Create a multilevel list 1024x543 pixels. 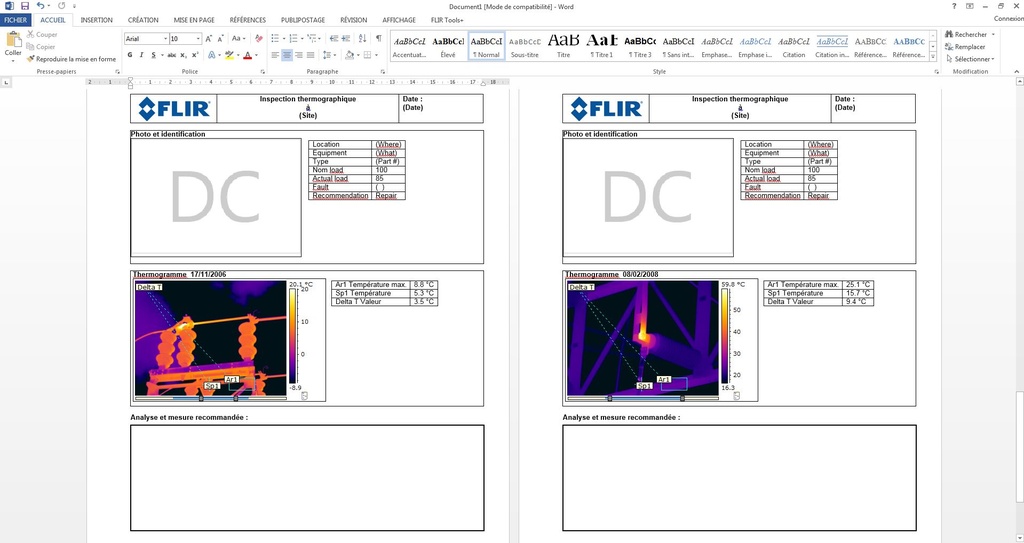tap(314, 39)
